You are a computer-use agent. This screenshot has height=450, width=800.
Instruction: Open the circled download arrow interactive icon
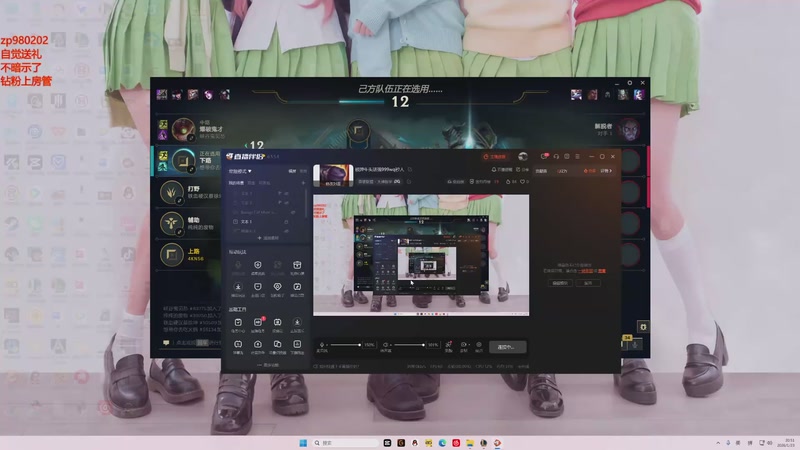[x=238, y=287]
